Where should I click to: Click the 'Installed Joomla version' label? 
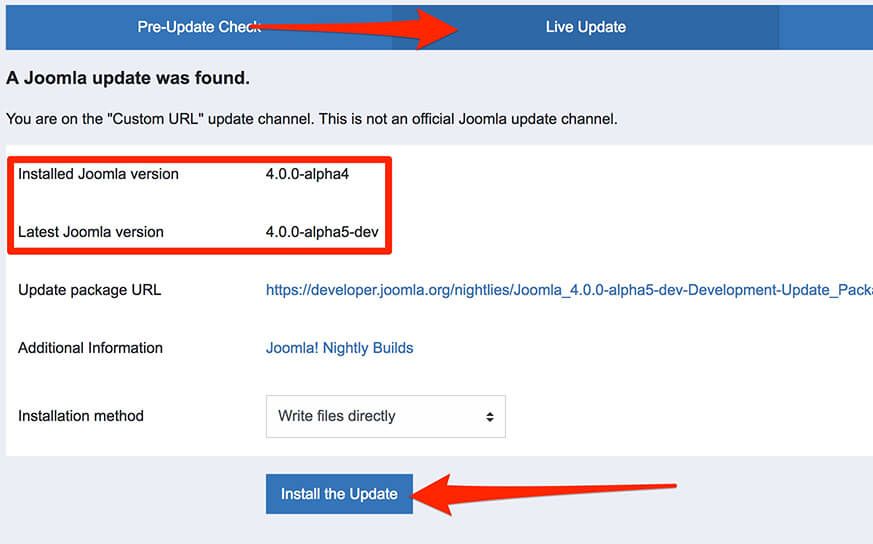pos(99,174)
